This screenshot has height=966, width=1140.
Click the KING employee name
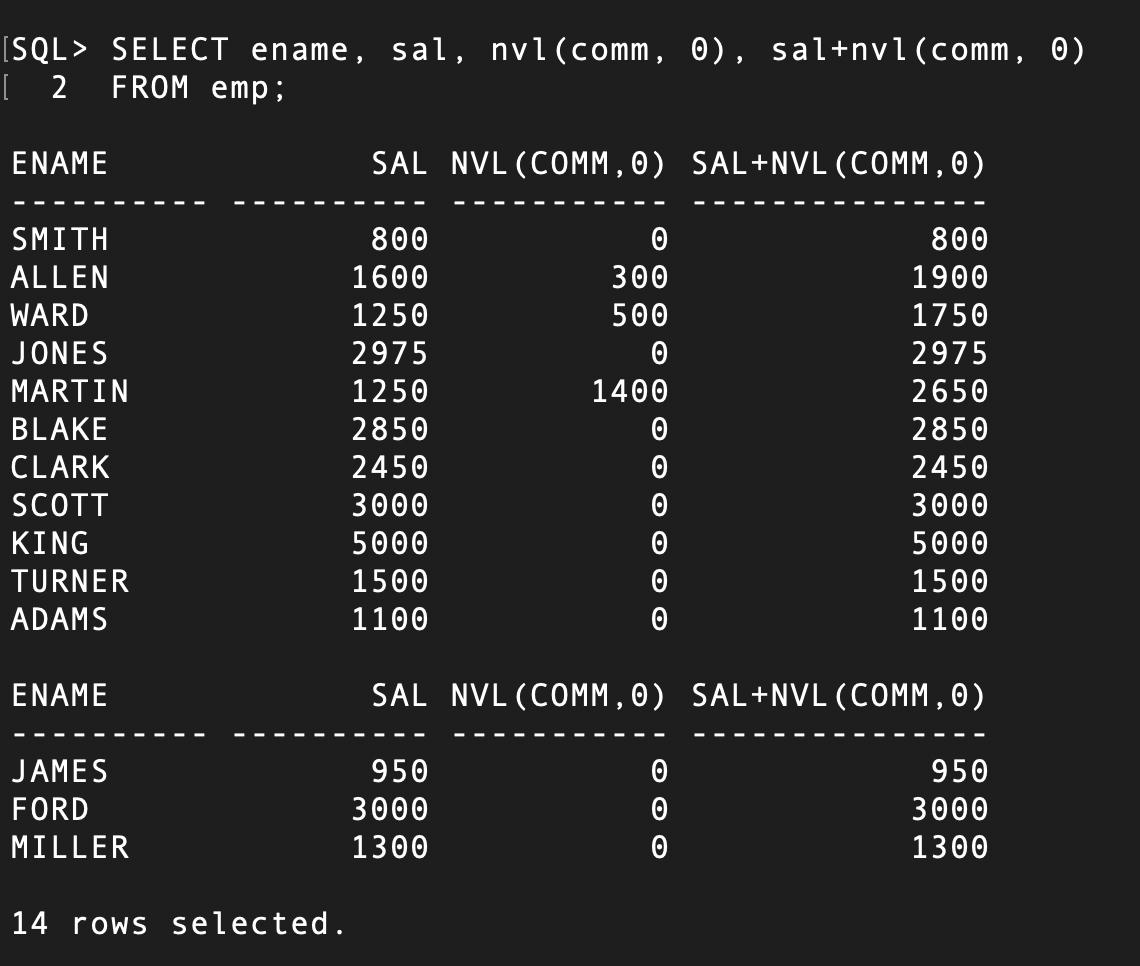pyautogui.click(x=49, y=543)
